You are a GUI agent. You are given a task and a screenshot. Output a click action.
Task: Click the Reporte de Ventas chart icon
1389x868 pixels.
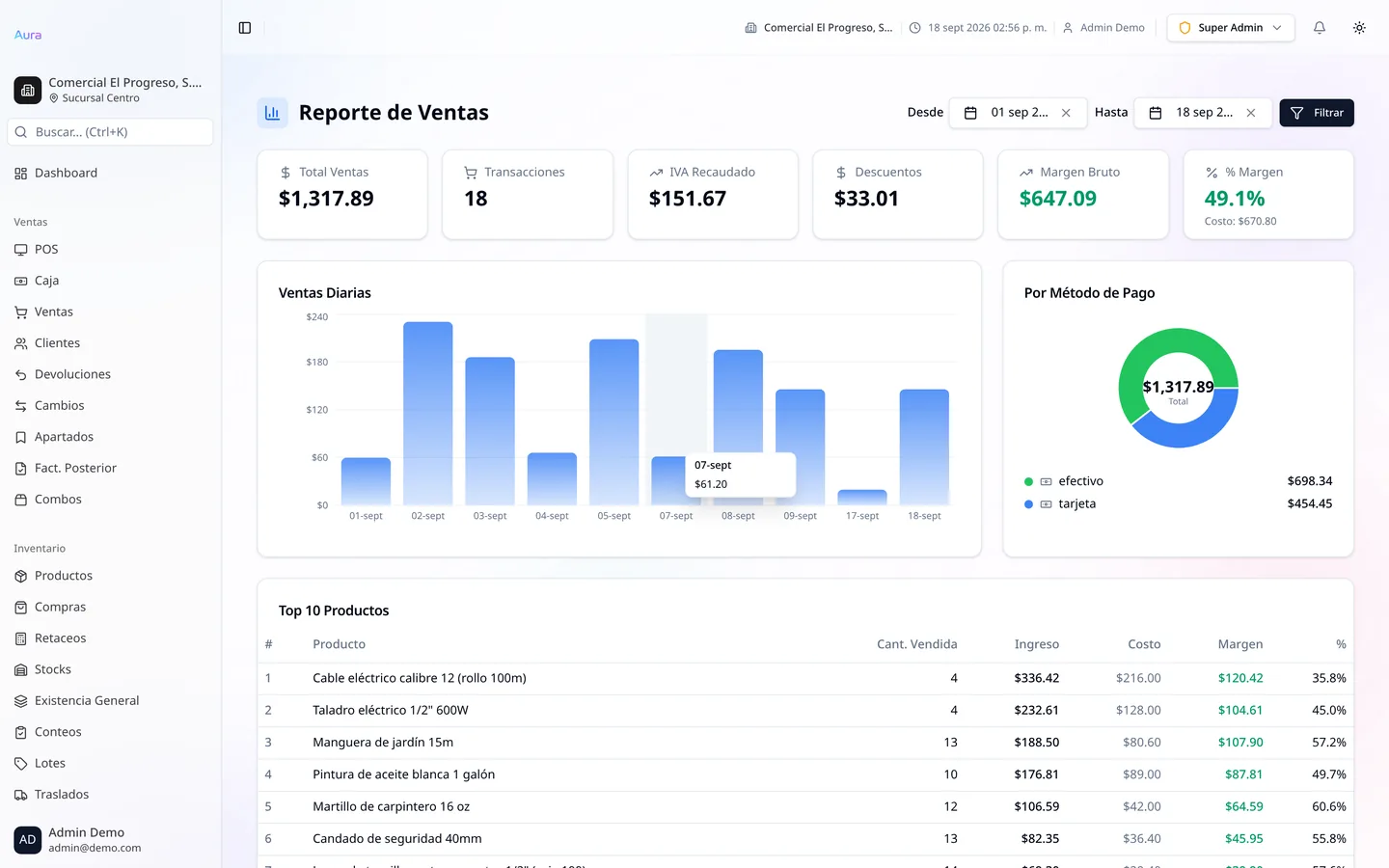pyautogui.click(x=272, y=113)
